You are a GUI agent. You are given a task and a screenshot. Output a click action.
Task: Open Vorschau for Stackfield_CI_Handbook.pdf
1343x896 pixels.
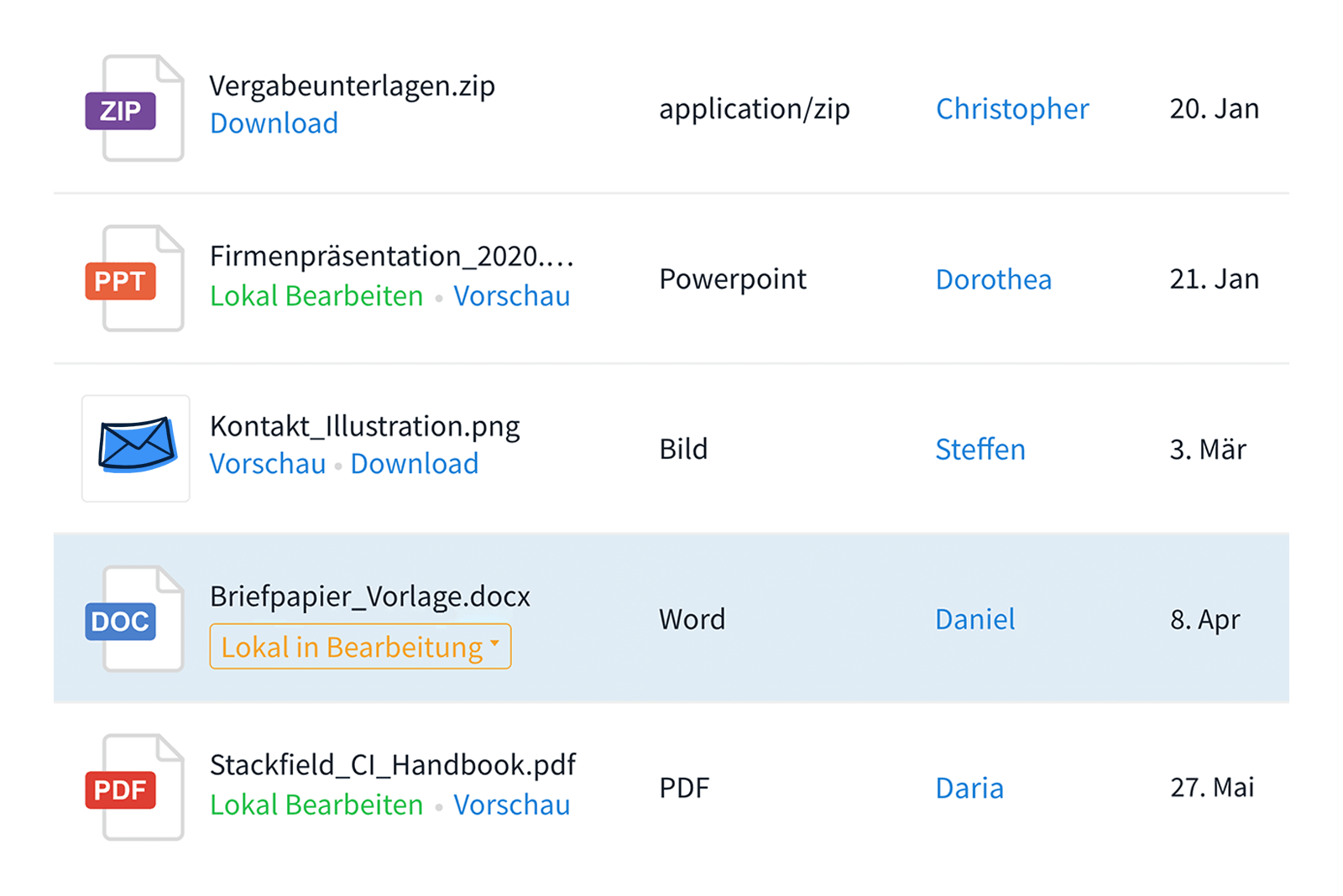[x=511, y=805]
